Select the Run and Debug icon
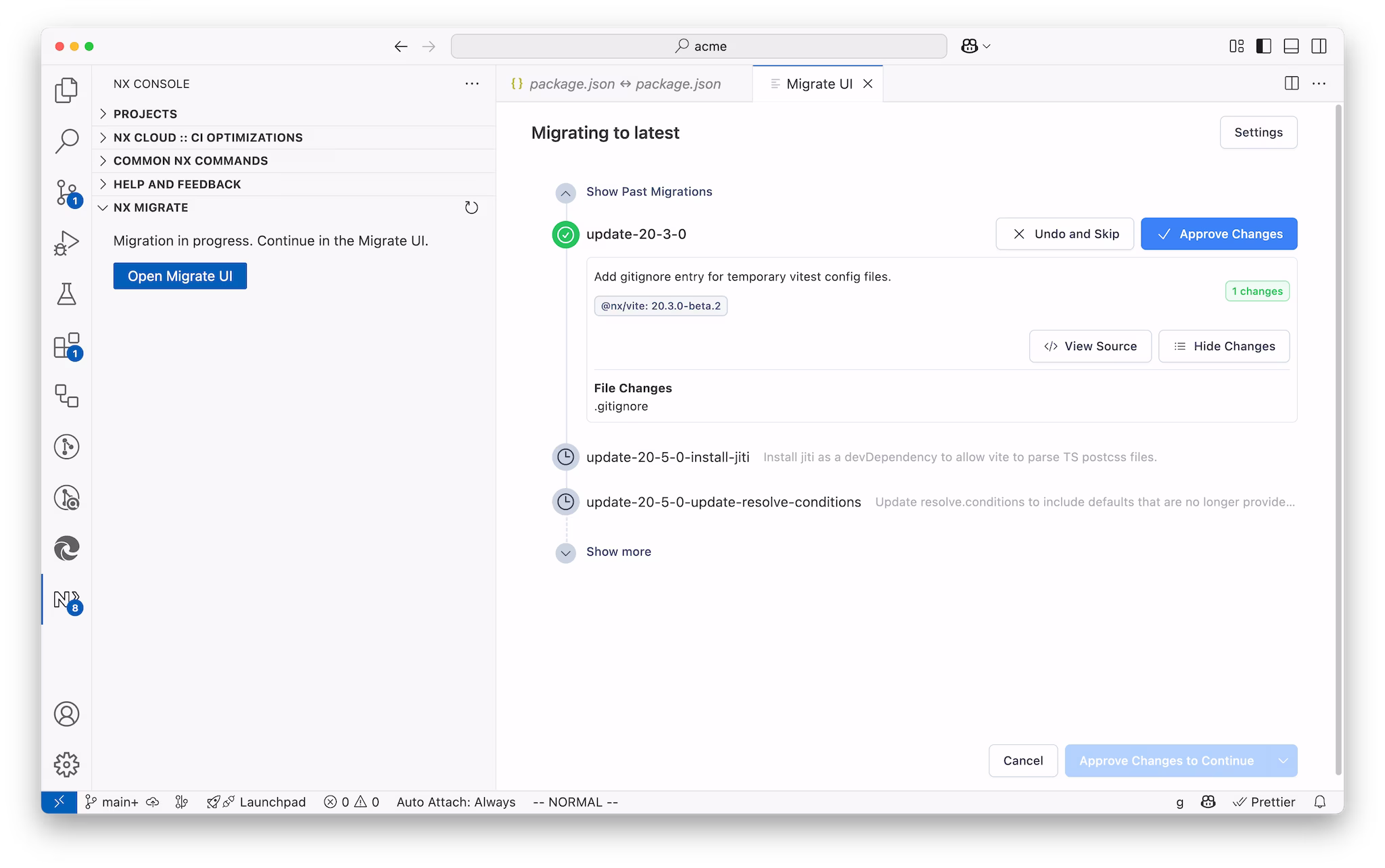1385x868 pixels. 66,242
